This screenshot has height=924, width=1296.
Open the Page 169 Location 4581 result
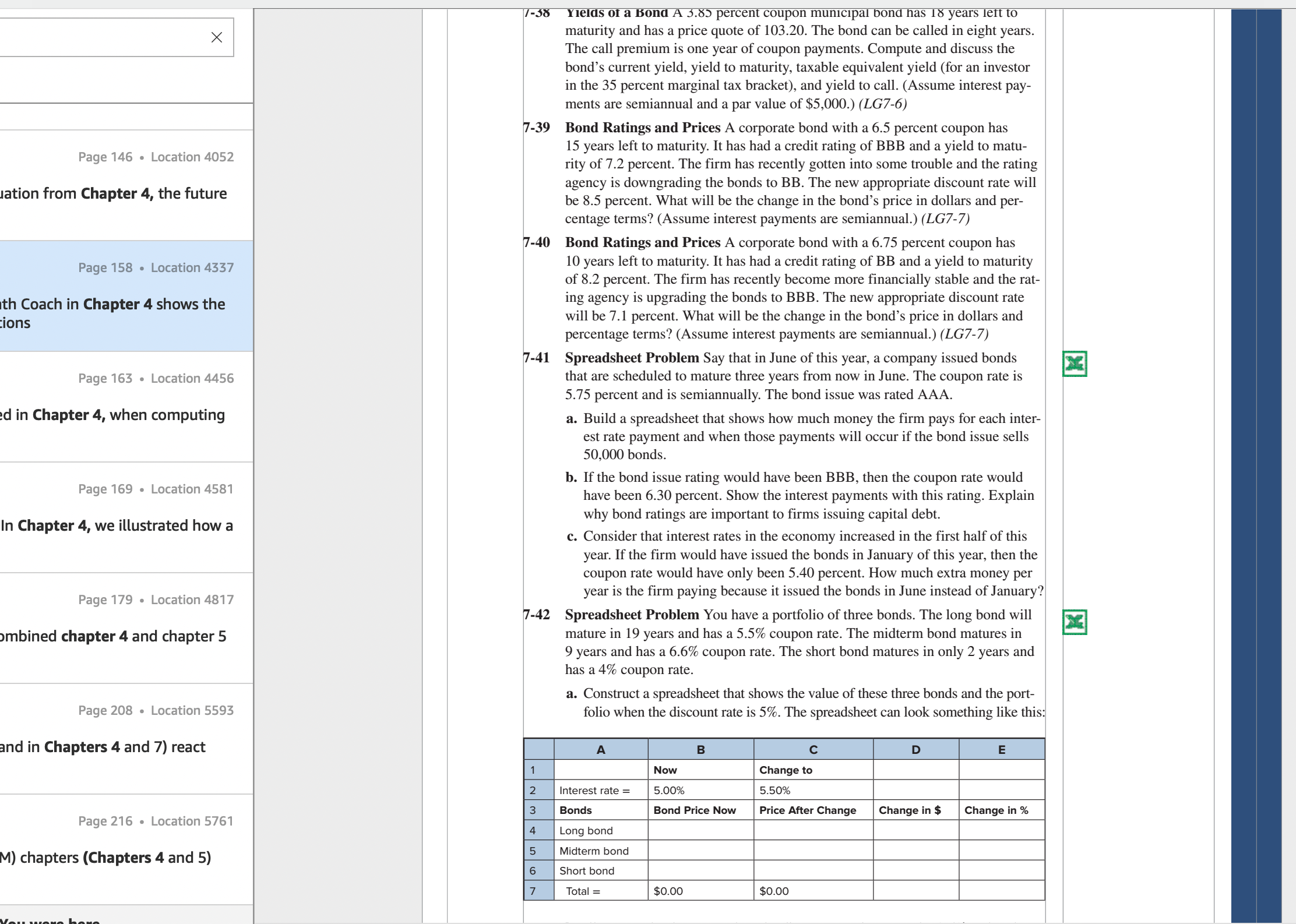(x=126, y=517)
